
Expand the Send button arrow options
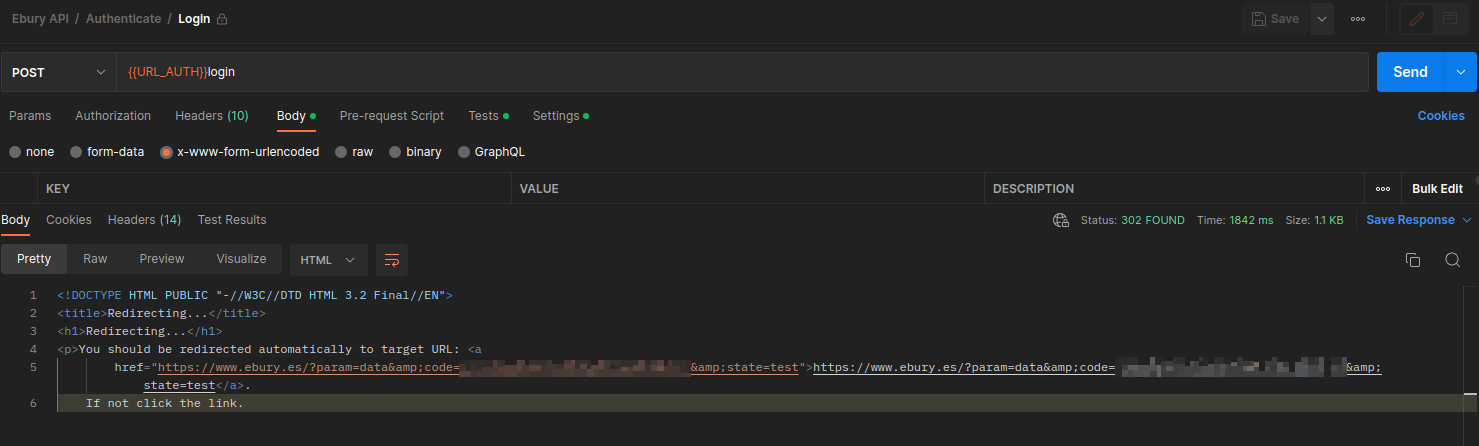pos(1460,72)
